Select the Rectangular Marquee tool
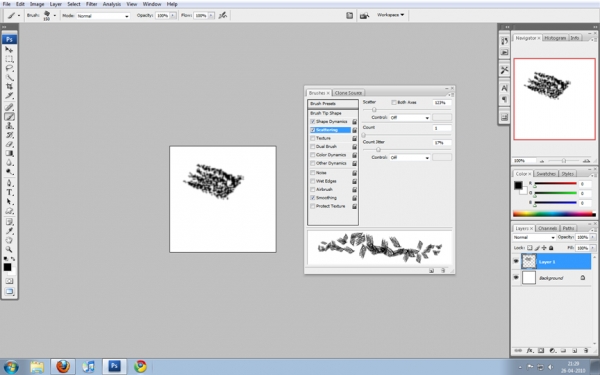 pos(9,59)
